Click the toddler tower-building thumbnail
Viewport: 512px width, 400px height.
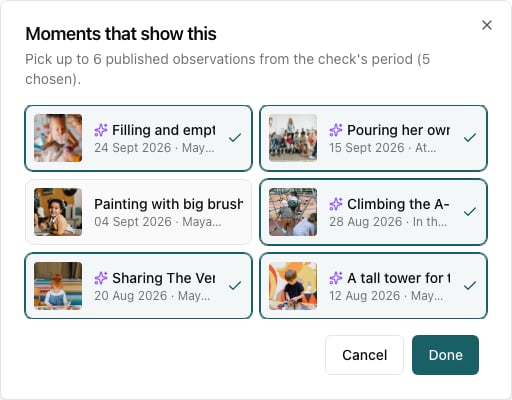293,286
